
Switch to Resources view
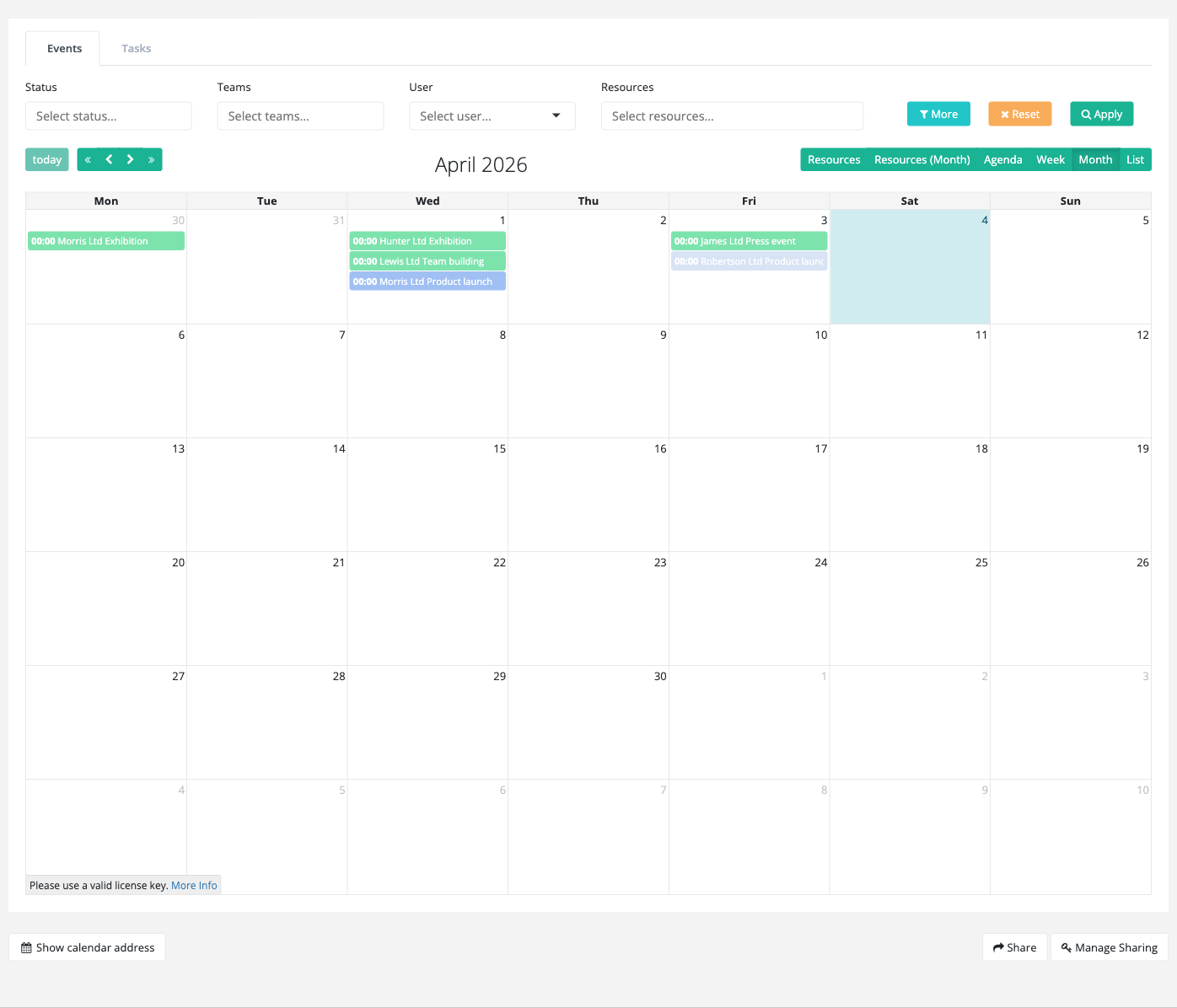(834, 159)
